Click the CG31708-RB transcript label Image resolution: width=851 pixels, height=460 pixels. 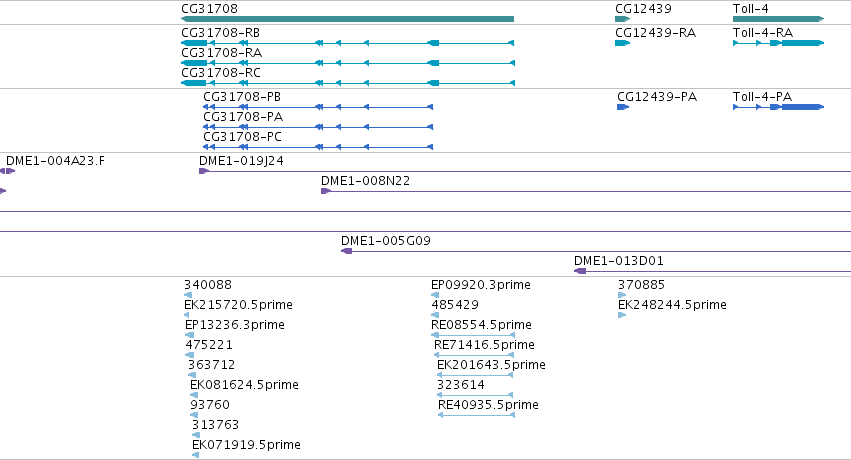(x=220, y=33)
